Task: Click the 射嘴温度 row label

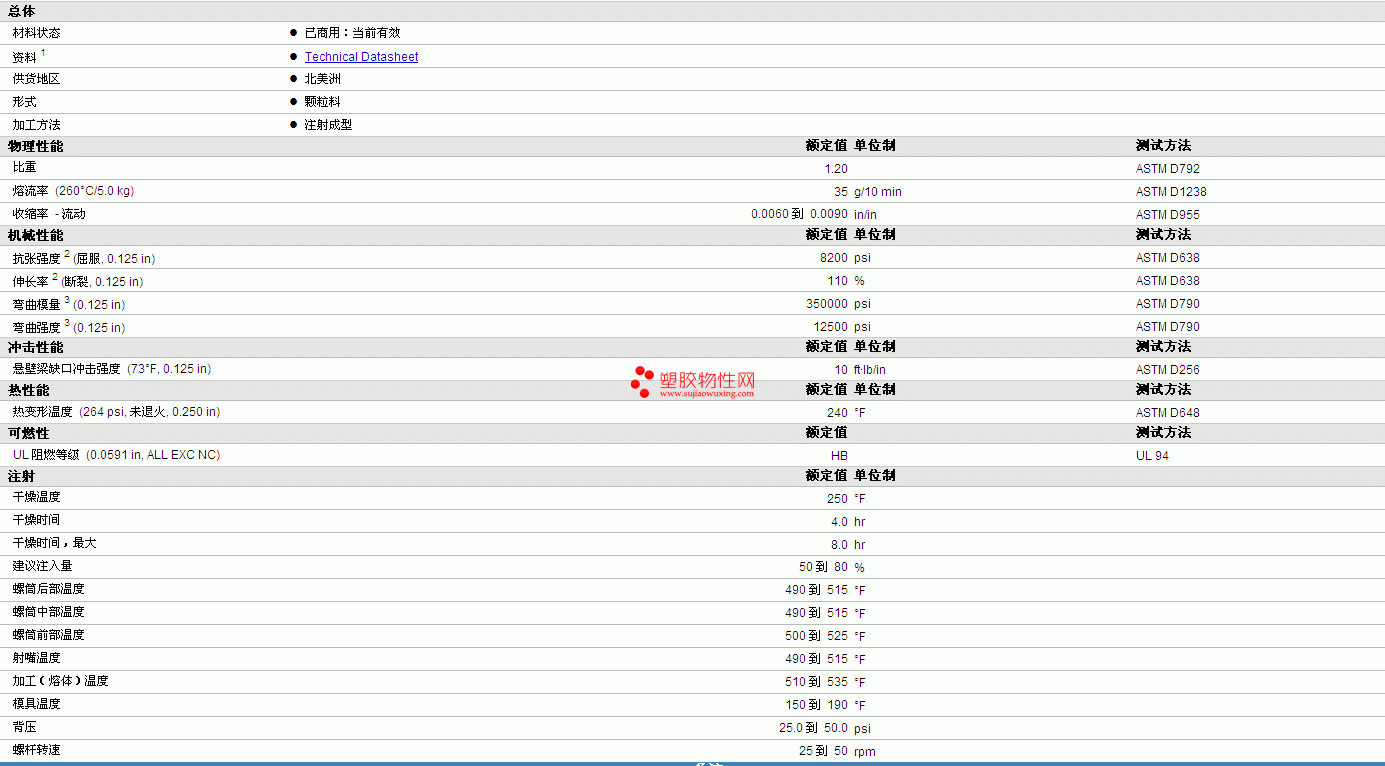Action: (36, 658)
